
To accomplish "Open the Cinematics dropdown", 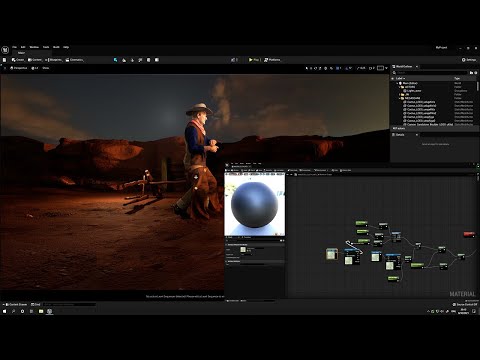I will tap(75, 60).
